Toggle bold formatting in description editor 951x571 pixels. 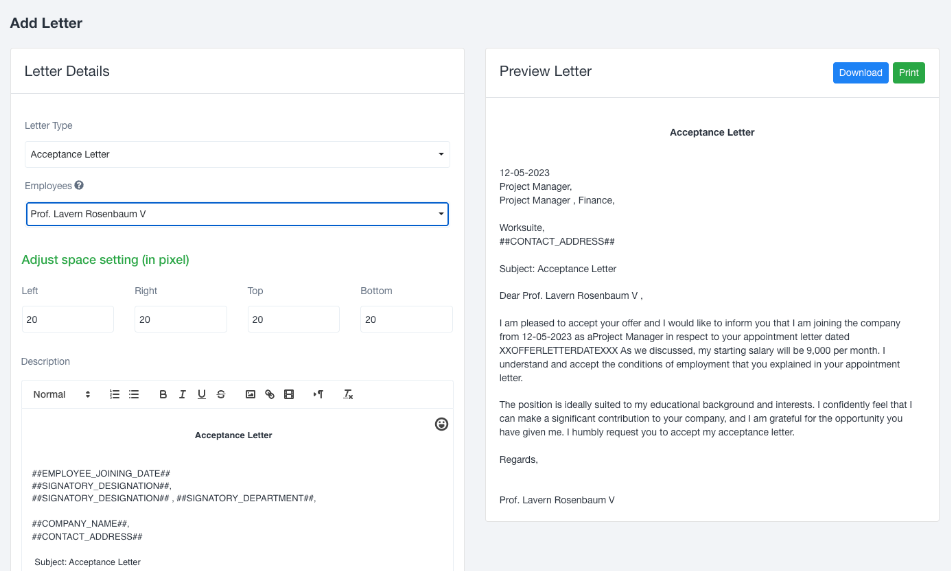tap(164, 395)
